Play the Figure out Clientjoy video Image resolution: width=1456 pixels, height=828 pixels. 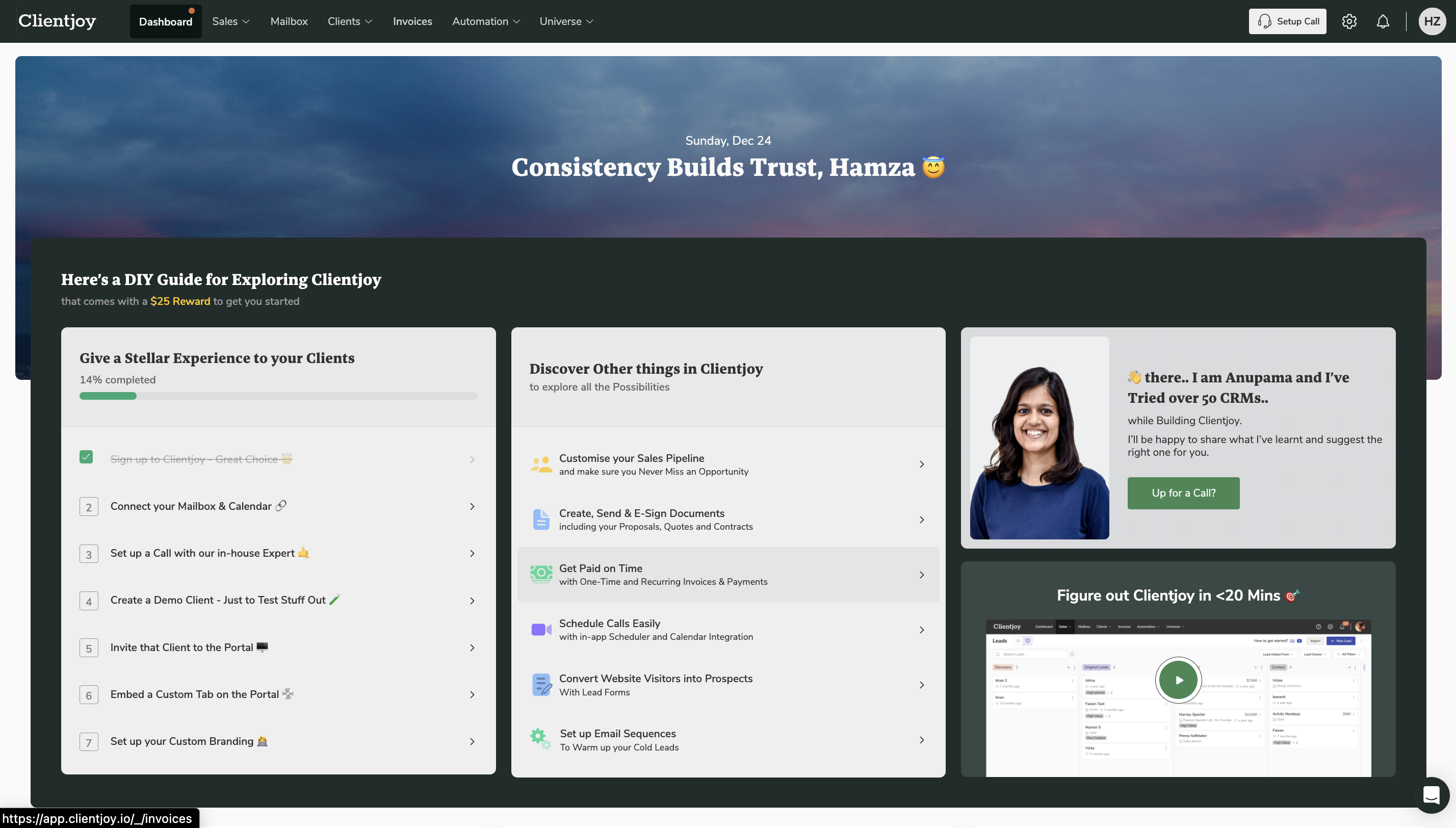click(1178, 680)
